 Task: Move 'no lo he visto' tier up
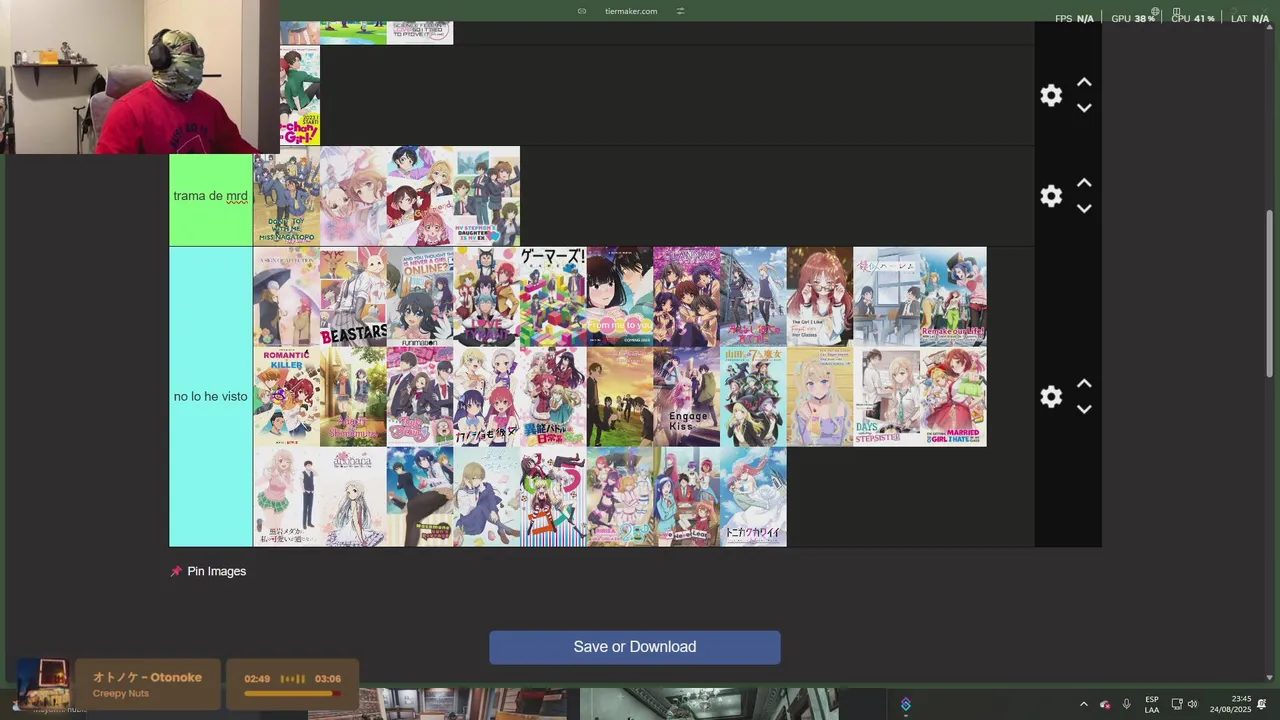(1084, 384)
